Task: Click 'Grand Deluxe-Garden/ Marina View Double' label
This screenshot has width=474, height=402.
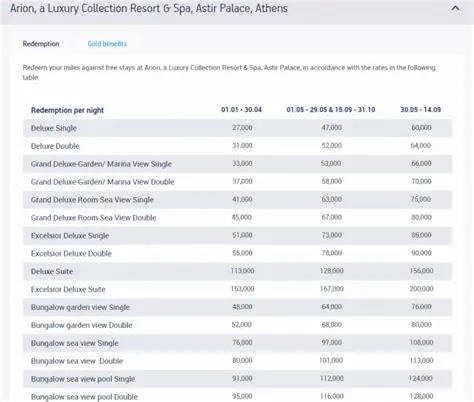Action: point(103,182)
